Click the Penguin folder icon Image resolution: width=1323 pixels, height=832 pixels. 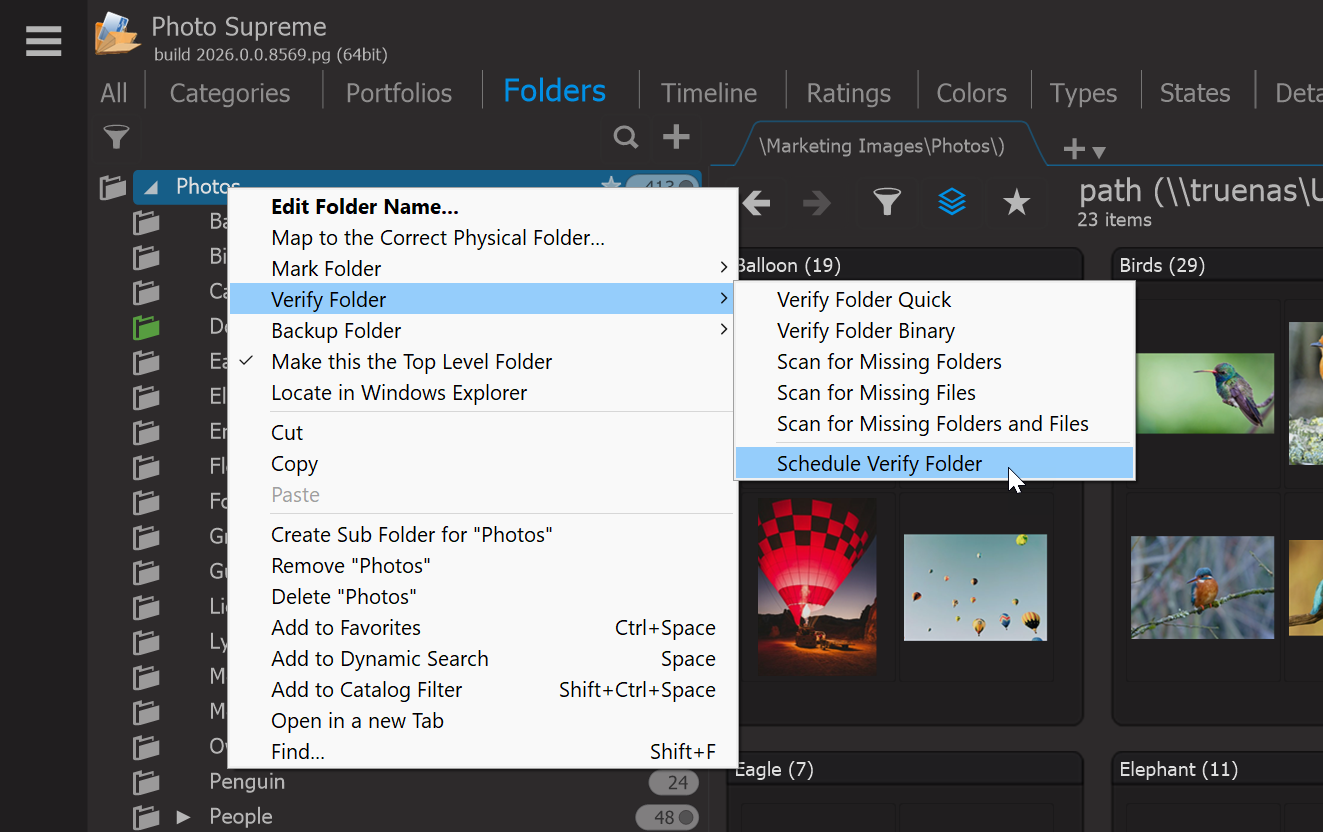[147, 781]
